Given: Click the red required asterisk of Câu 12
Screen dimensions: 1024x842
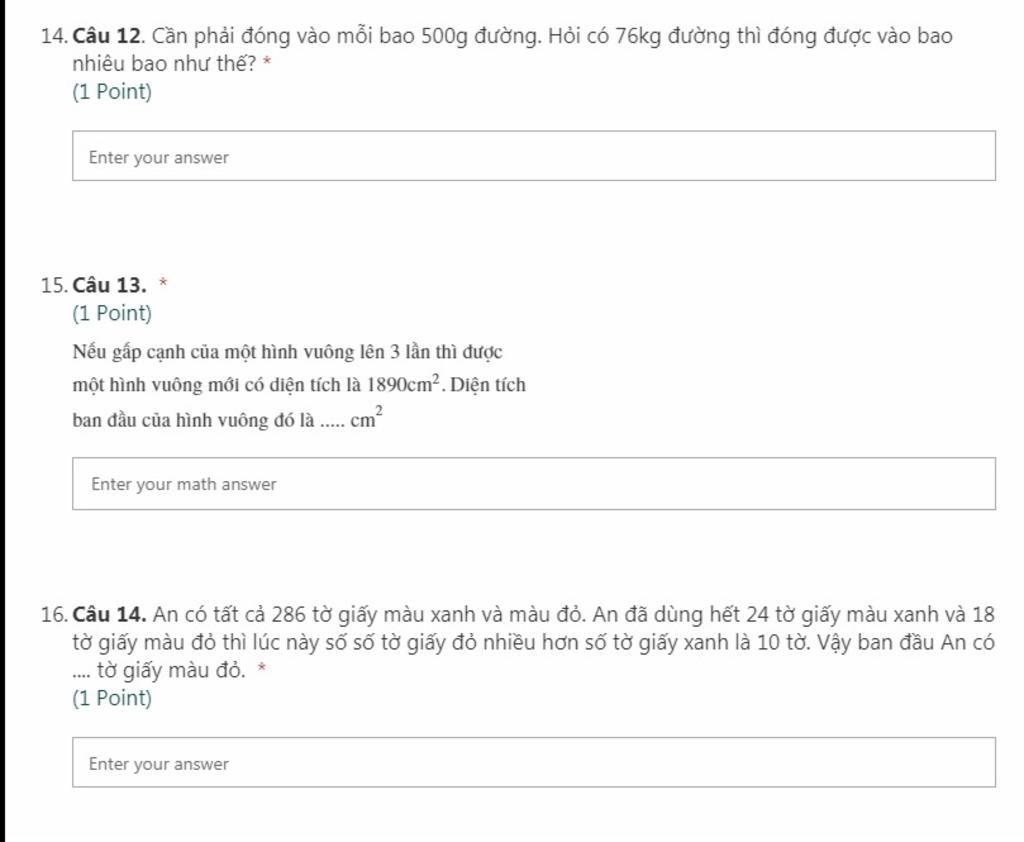Looking at the screenshot, I should 266,62.
